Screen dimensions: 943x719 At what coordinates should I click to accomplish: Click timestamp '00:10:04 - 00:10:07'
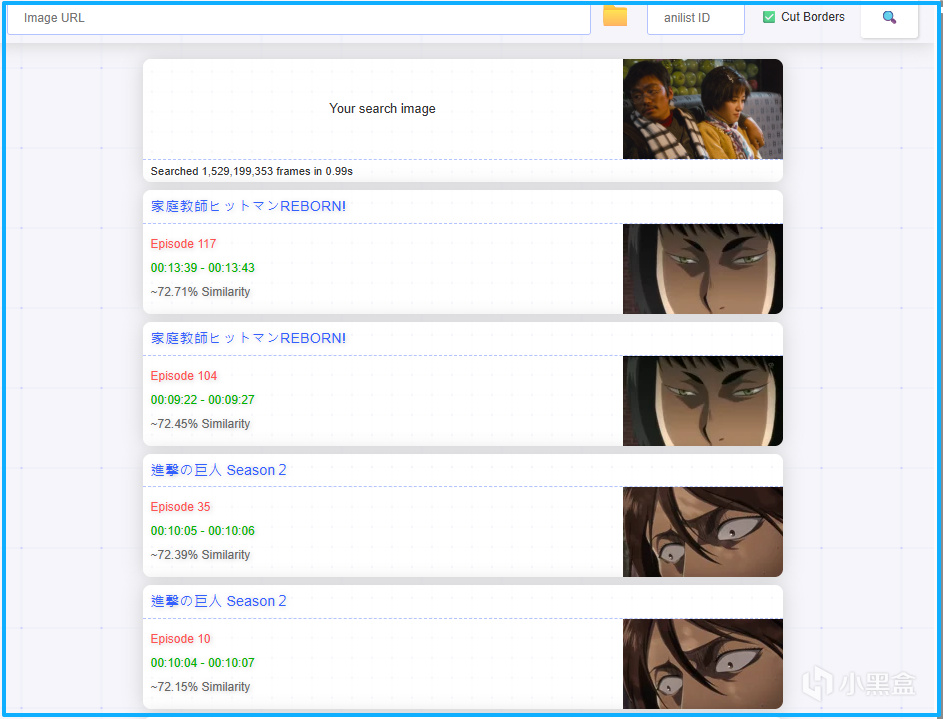[x=203, y=662]
